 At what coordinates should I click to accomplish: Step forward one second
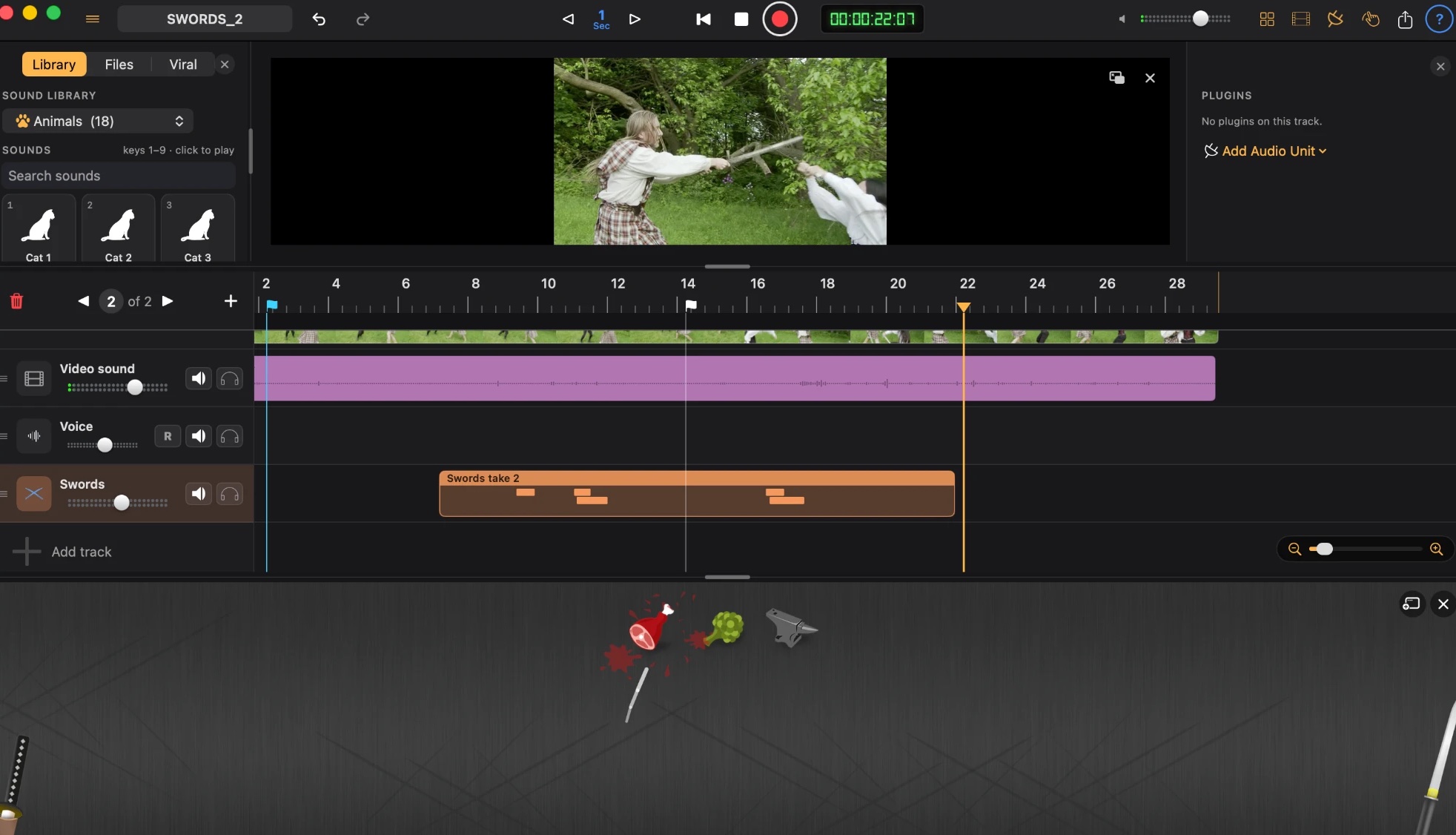635,19
